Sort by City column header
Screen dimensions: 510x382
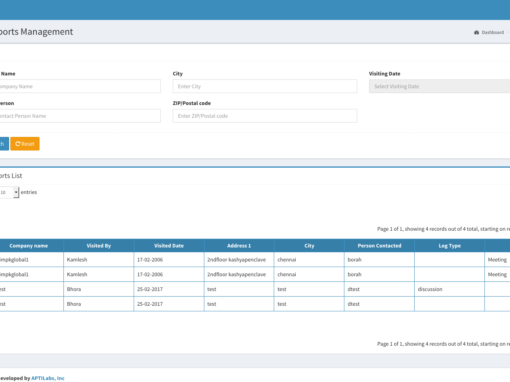click(309, 246)
